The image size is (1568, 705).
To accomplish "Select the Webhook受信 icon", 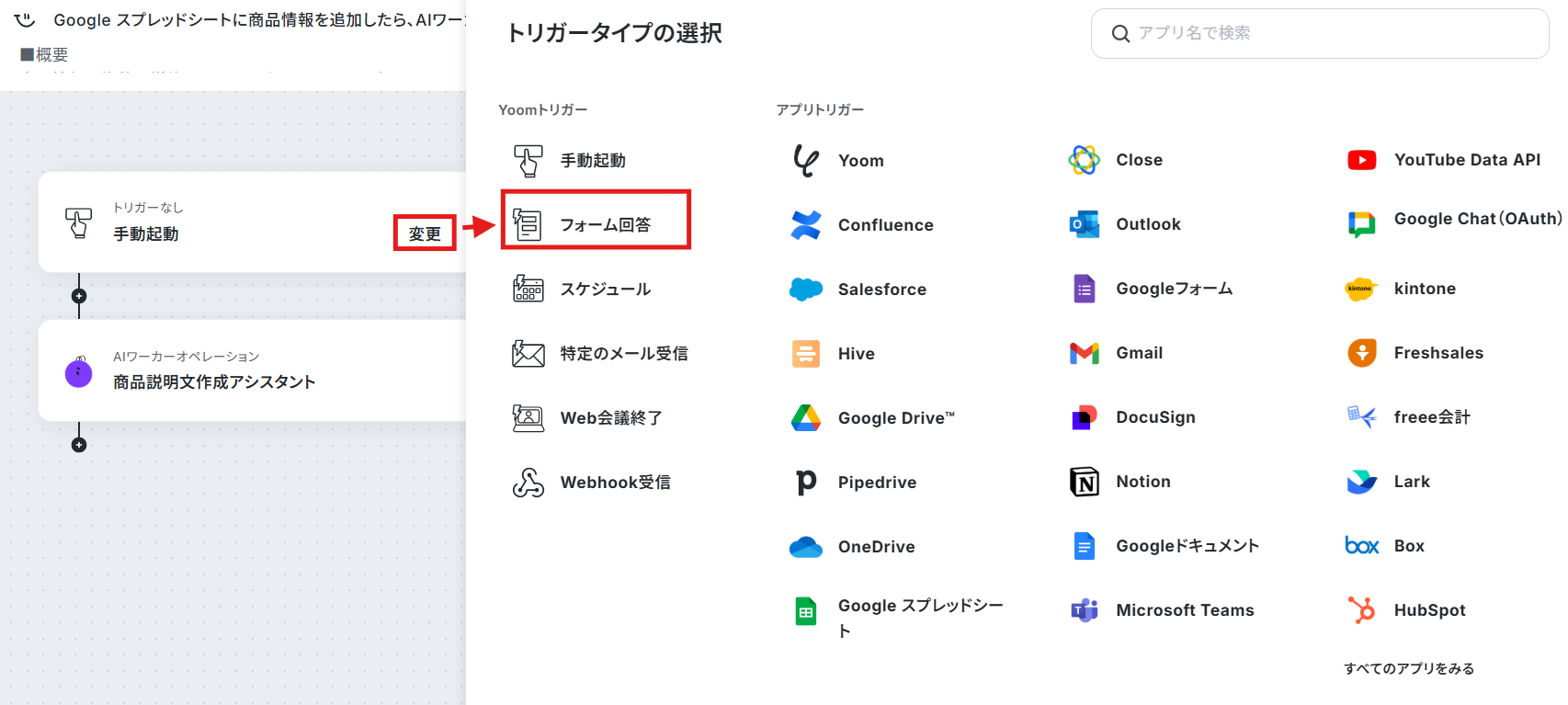I will (x=528, y=483).
